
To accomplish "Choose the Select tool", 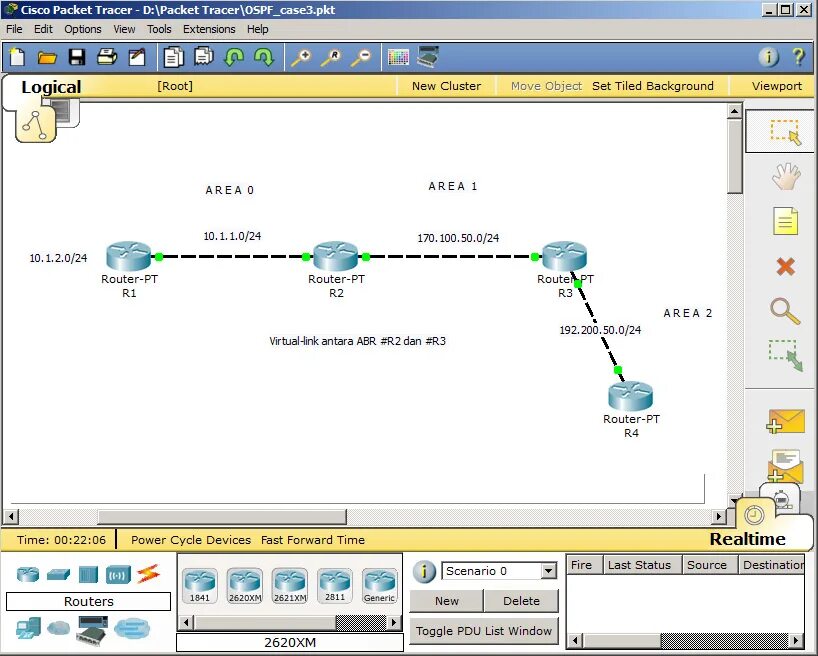I will click(x=785, y=132).
